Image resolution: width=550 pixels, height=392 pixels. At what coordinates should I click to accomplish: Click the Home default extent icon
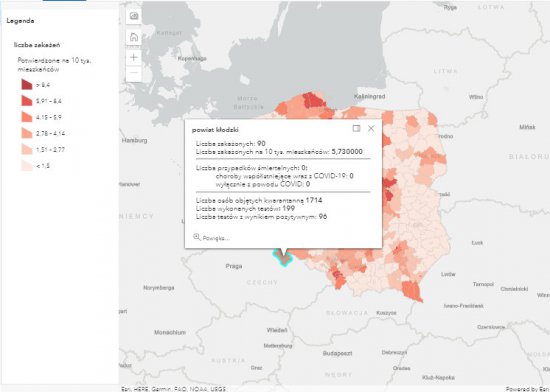134,37
